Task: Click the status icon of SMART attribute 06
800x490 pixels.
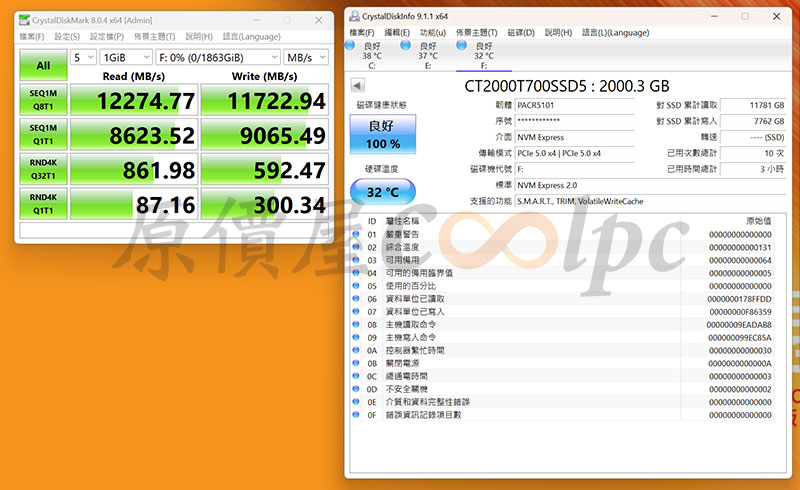Action: pyautogui.click(x=356, y=299)
